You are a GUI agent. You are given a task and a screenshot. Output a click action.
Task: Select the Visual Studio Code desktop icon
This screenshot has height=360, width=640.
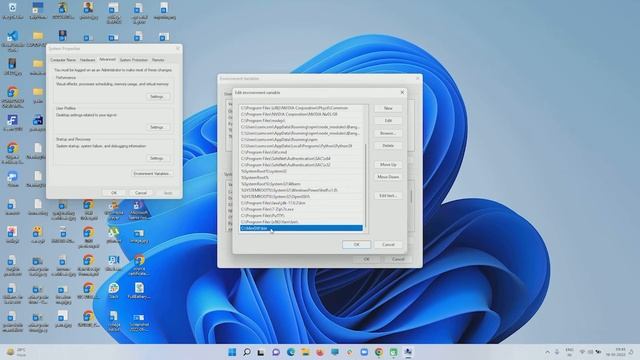(x=13, y=41)
